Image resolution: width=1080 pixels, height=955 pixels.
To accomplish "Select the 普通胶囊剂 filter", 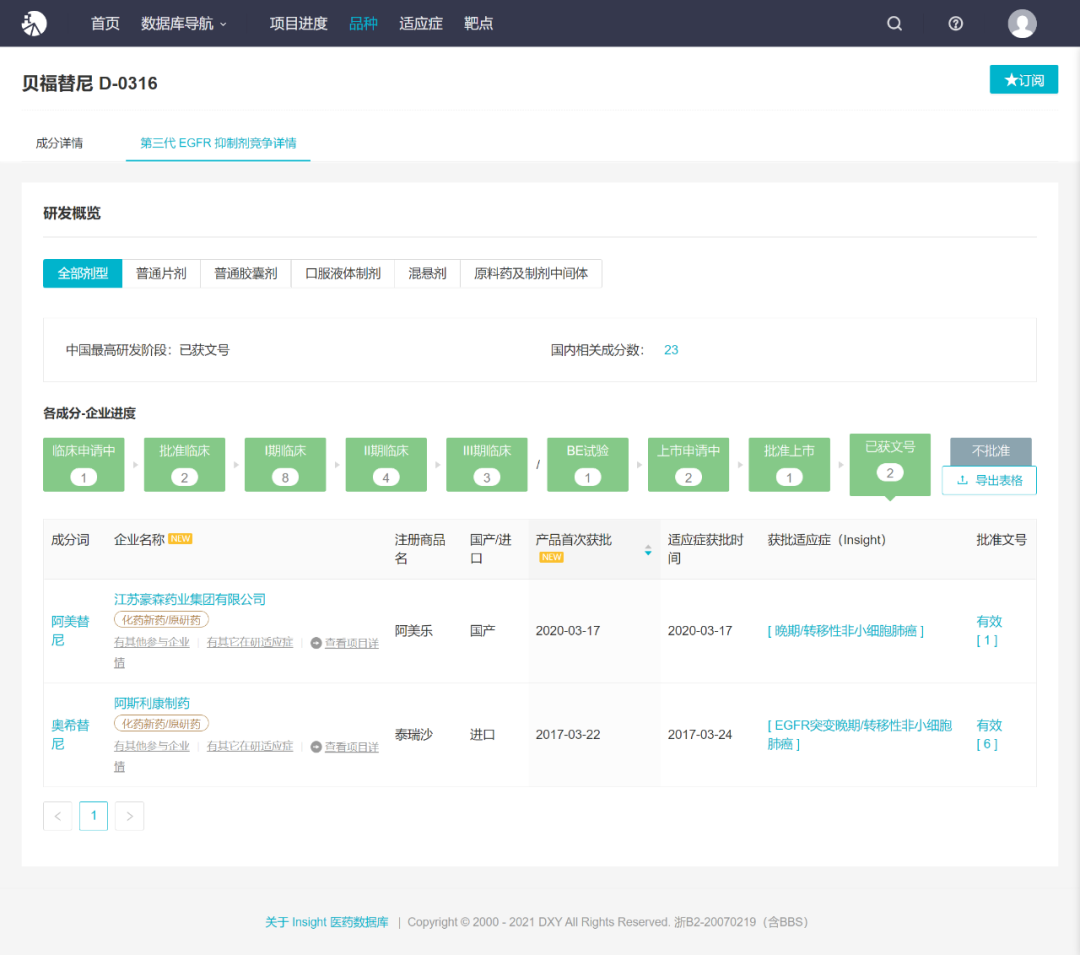I will [246, 273].
